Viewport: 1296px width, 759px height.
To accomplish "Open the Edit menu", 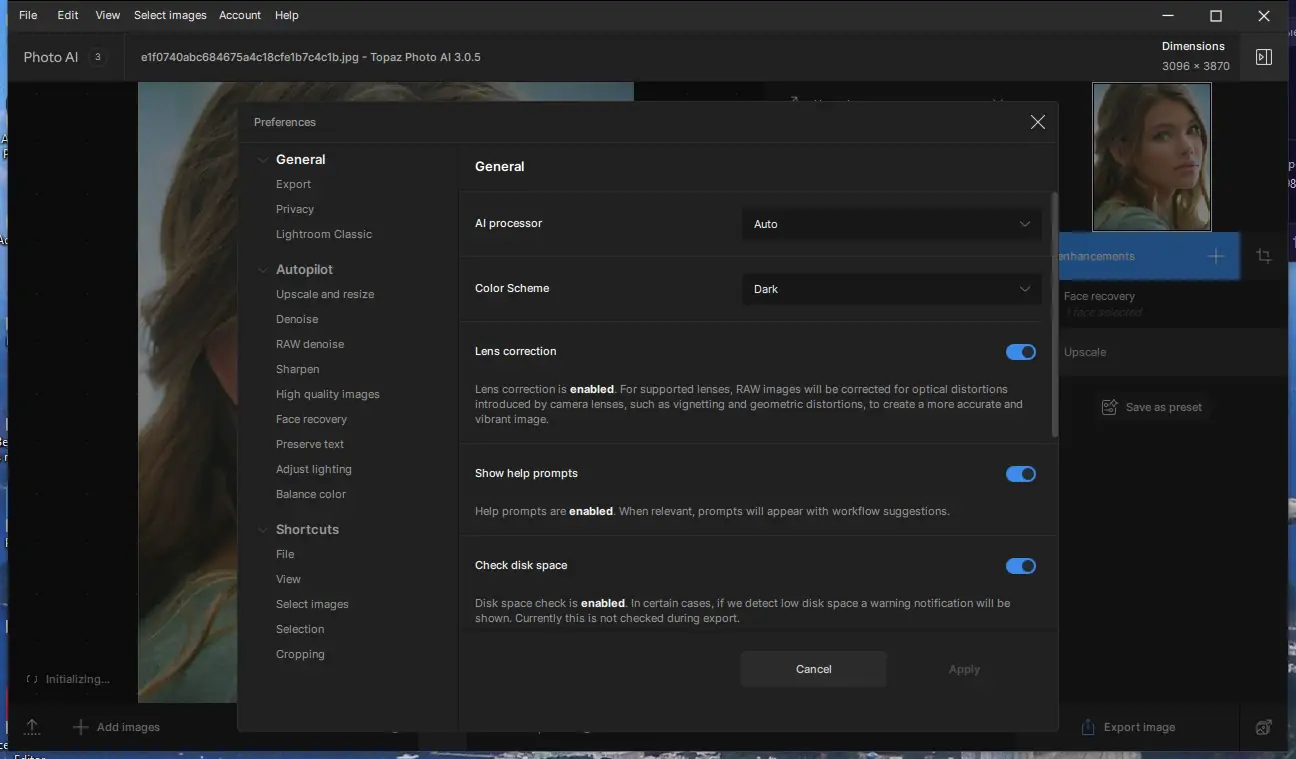I will [x=68, y=15].
